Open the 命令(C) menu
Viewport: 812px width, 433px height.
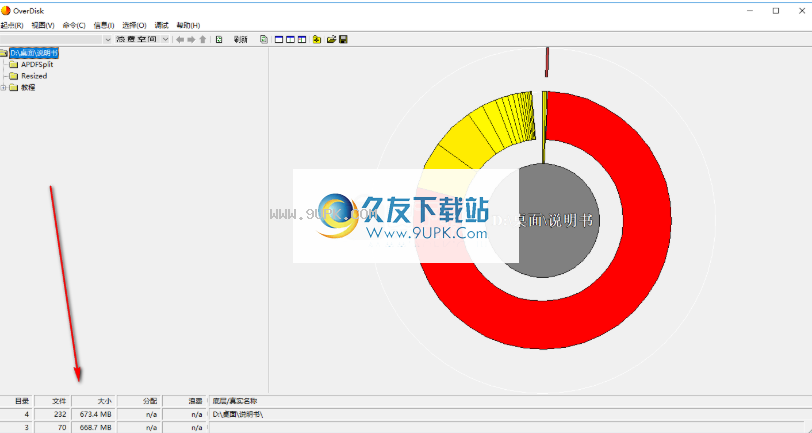pyautogui.click(x=74, y=25)
